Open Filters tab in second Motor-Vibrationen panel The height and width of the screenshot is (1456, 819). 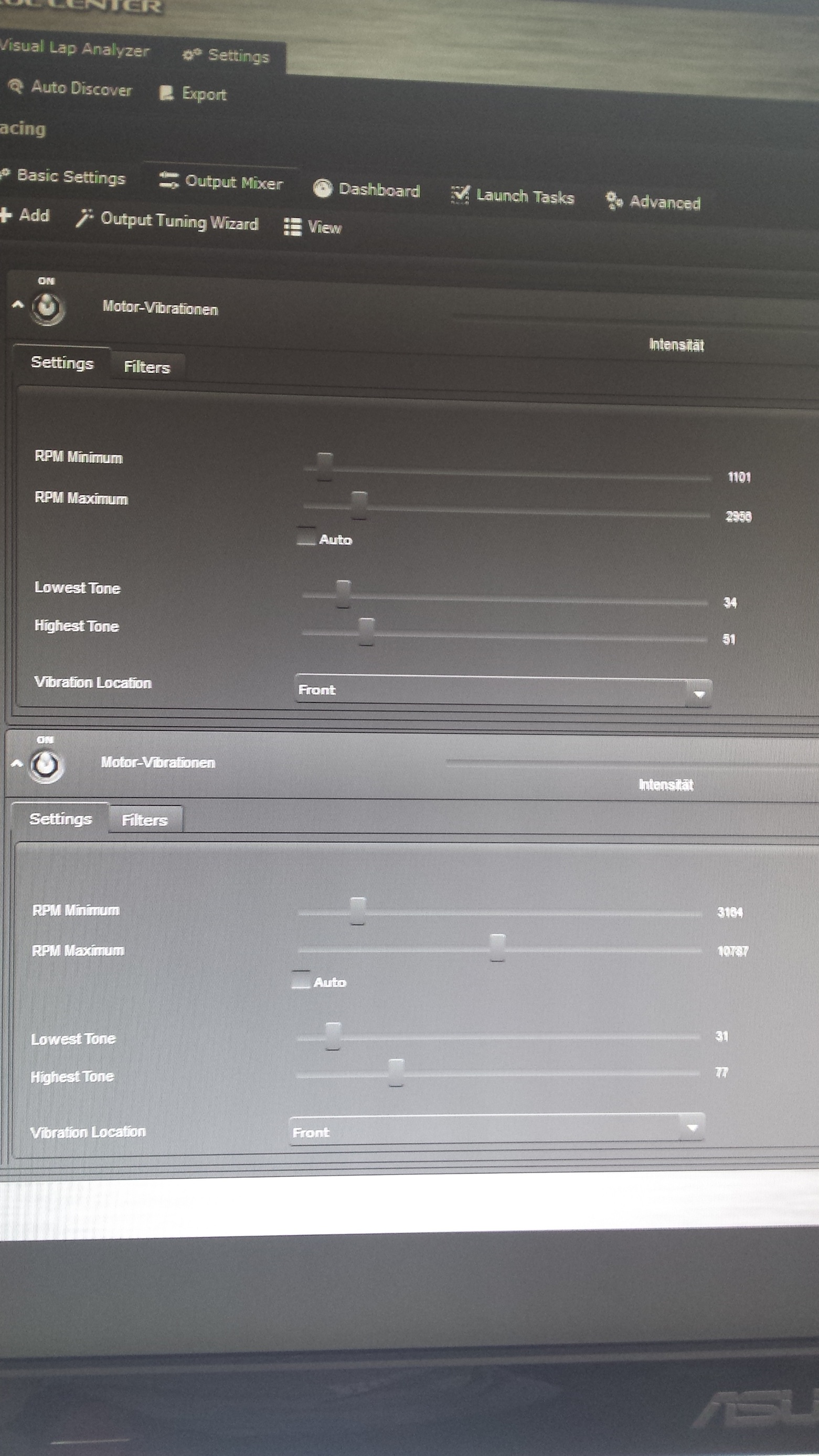tap(145, 819)
